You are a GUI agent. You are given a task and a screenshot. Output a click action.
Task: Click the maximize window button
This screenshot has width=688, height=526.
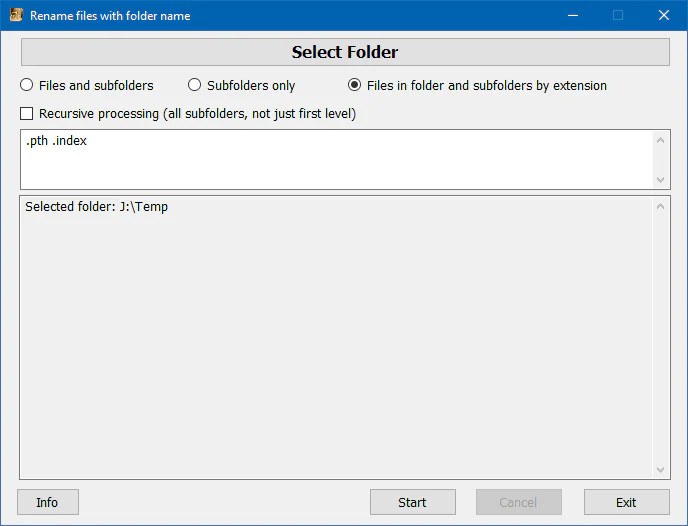(x=618, y=15)
